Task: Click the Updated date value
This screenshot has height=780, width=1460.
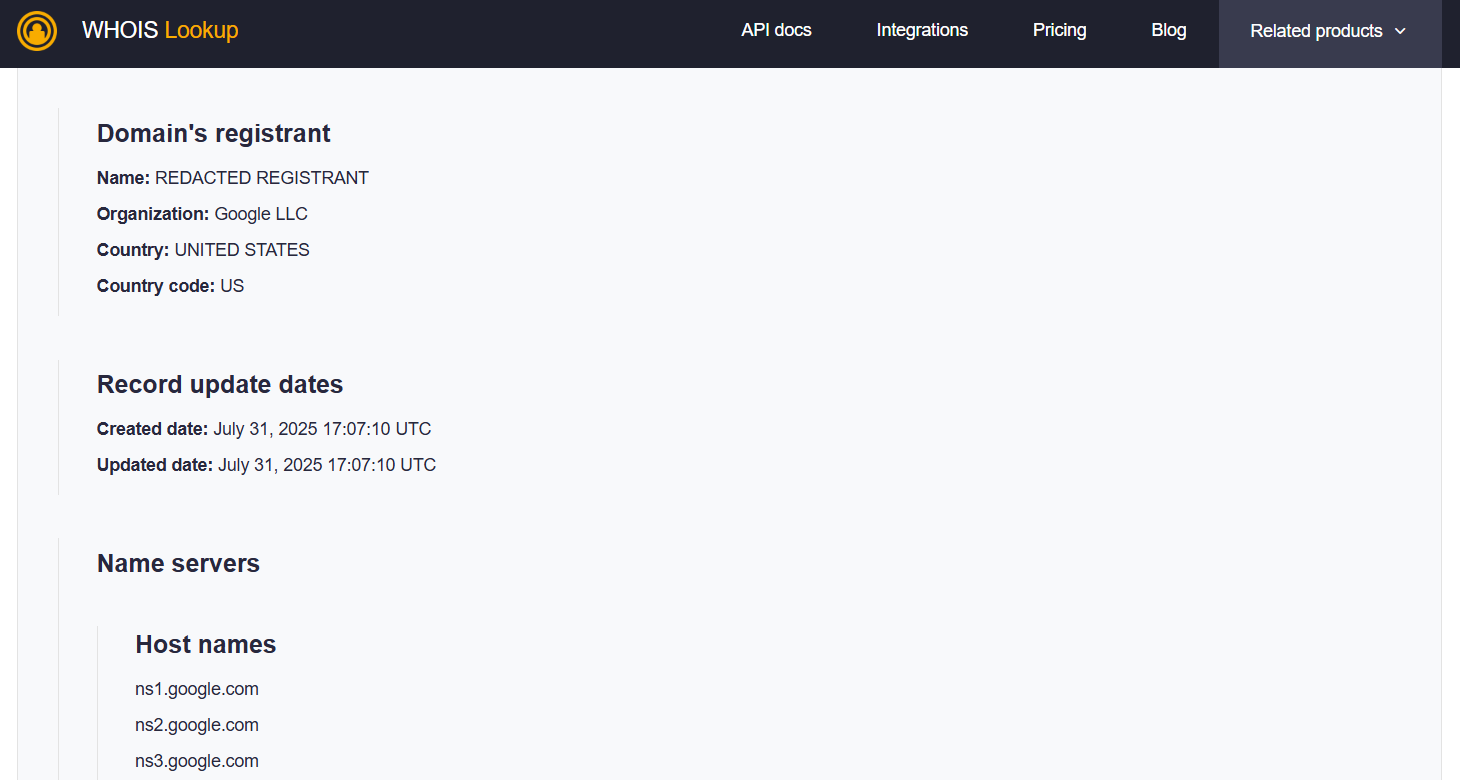Action: pyautogui.click(x=327, y=465)
